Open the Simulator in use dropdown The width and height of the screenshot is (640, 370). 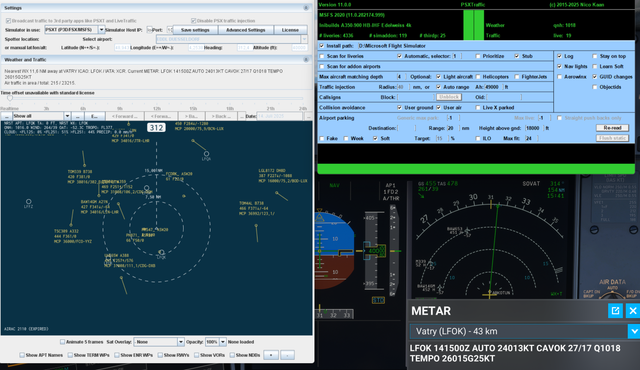pyautogui.click(x=101, y=30)
